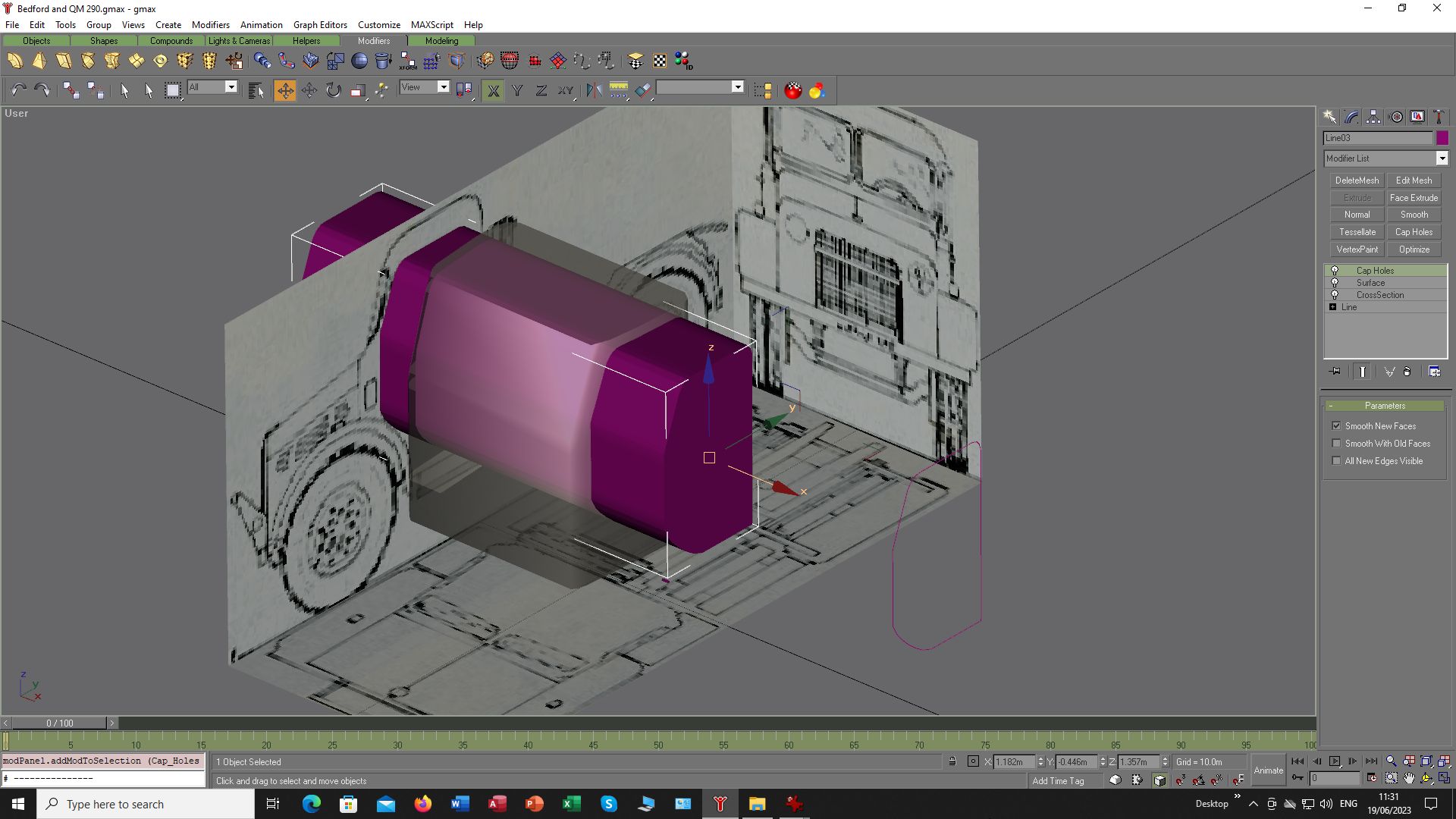Select the Rotate tool in the toolbar

[334, 90]
